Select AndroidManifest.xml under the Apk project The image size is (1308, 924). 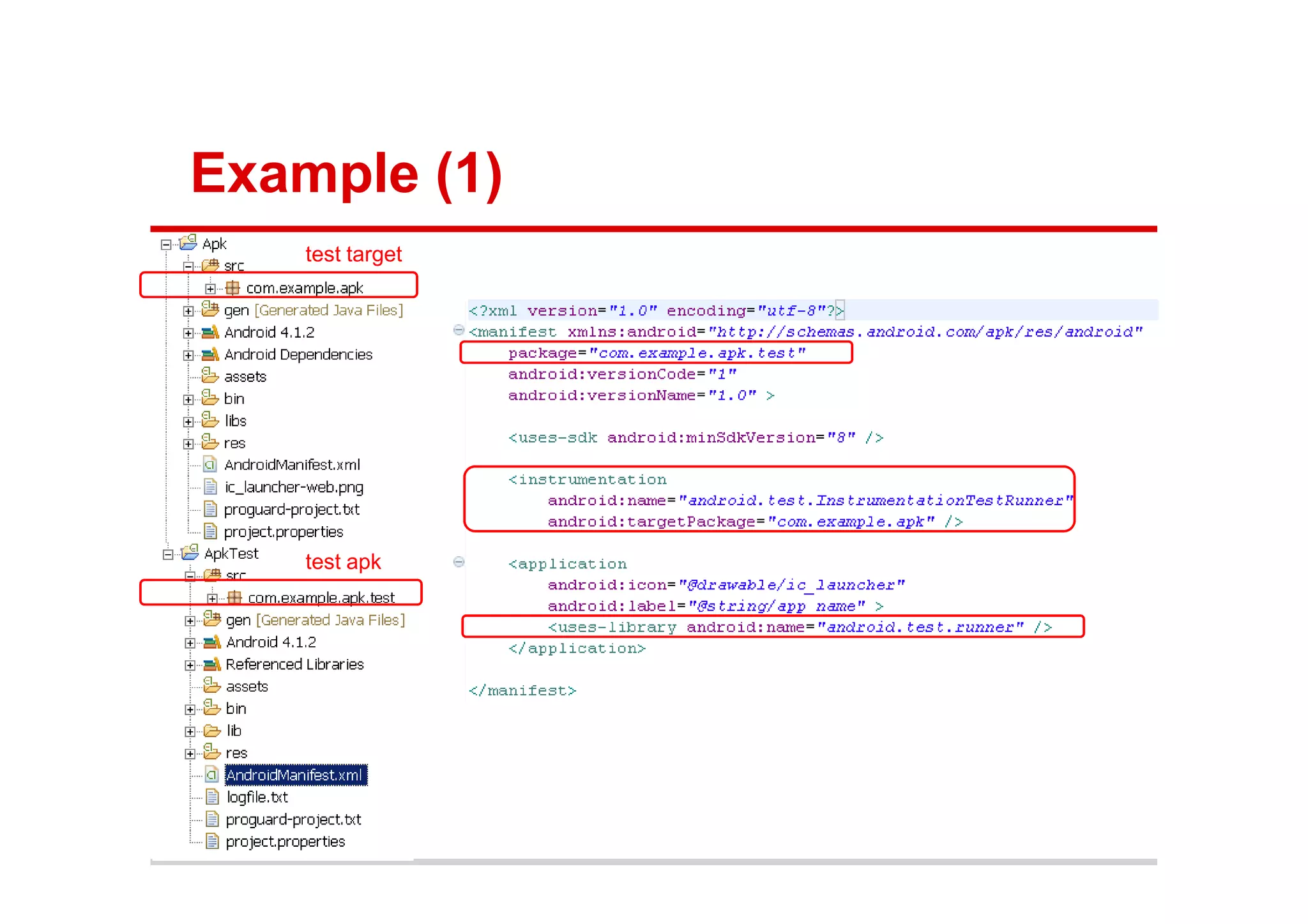point(292,465)
